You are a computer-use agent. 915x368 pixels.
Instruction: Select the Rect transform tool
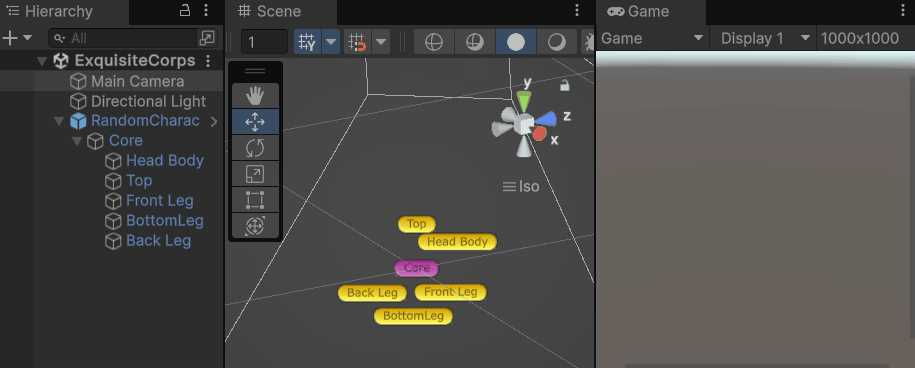tap(255, 199)
